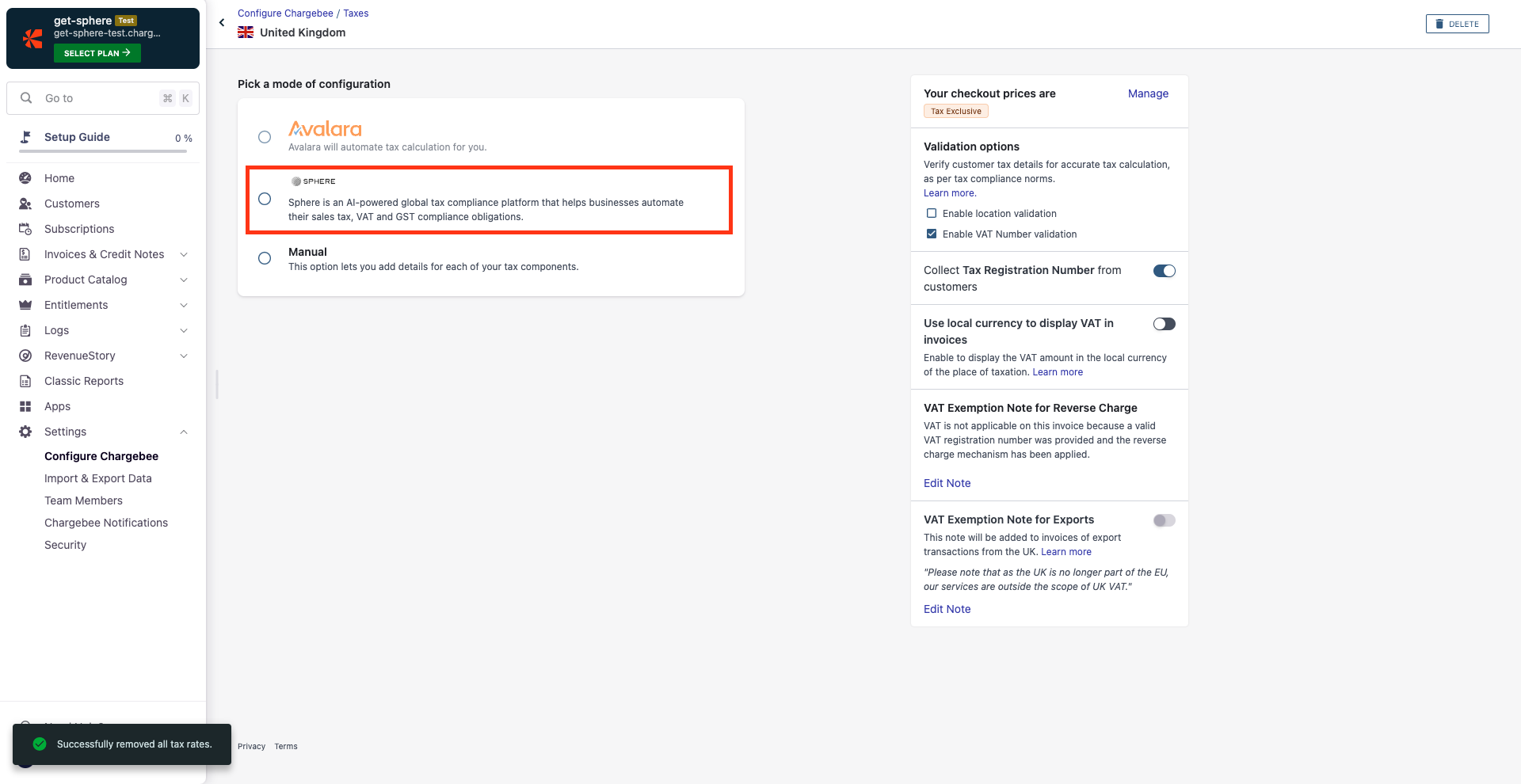Toggle Collect Tax Registration Number switch
The width and height of the screenshot is (1521, 784).
[1164, 271]
